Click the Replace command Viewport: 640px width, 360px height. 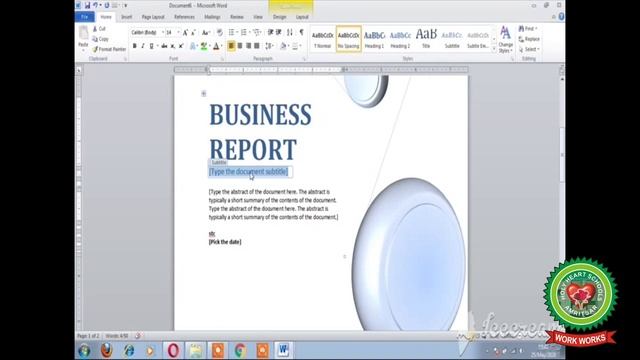[x=529, y=39]
